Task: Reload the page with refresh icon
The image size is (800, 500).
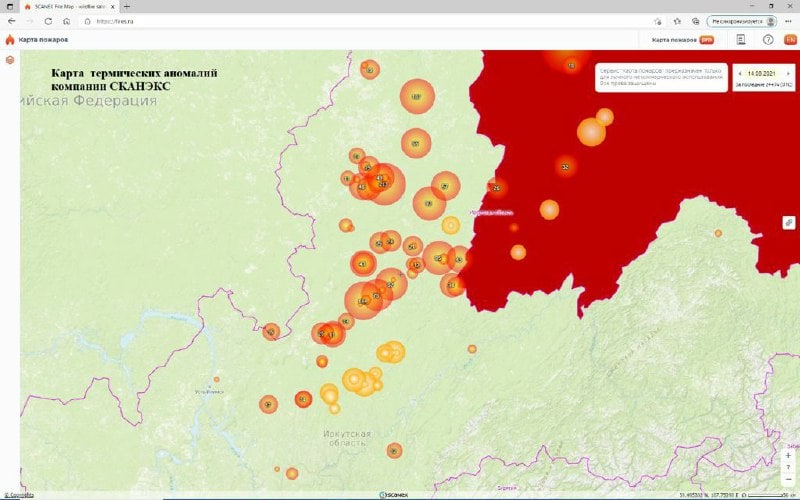Action: click(48, 21)
